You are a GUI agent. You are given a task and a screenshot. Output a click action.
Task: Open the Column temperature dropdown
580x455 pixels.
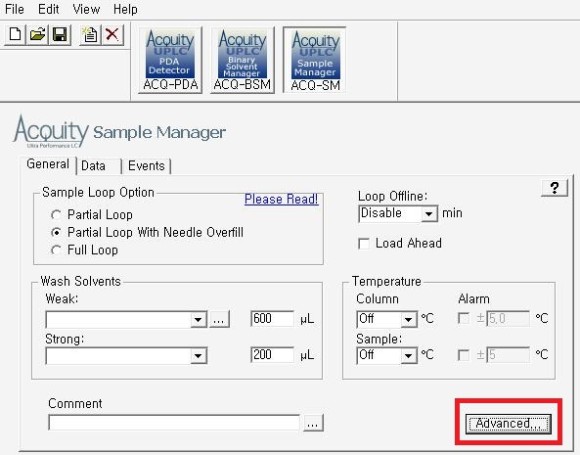pyautogui.click(x=409, y=319)
